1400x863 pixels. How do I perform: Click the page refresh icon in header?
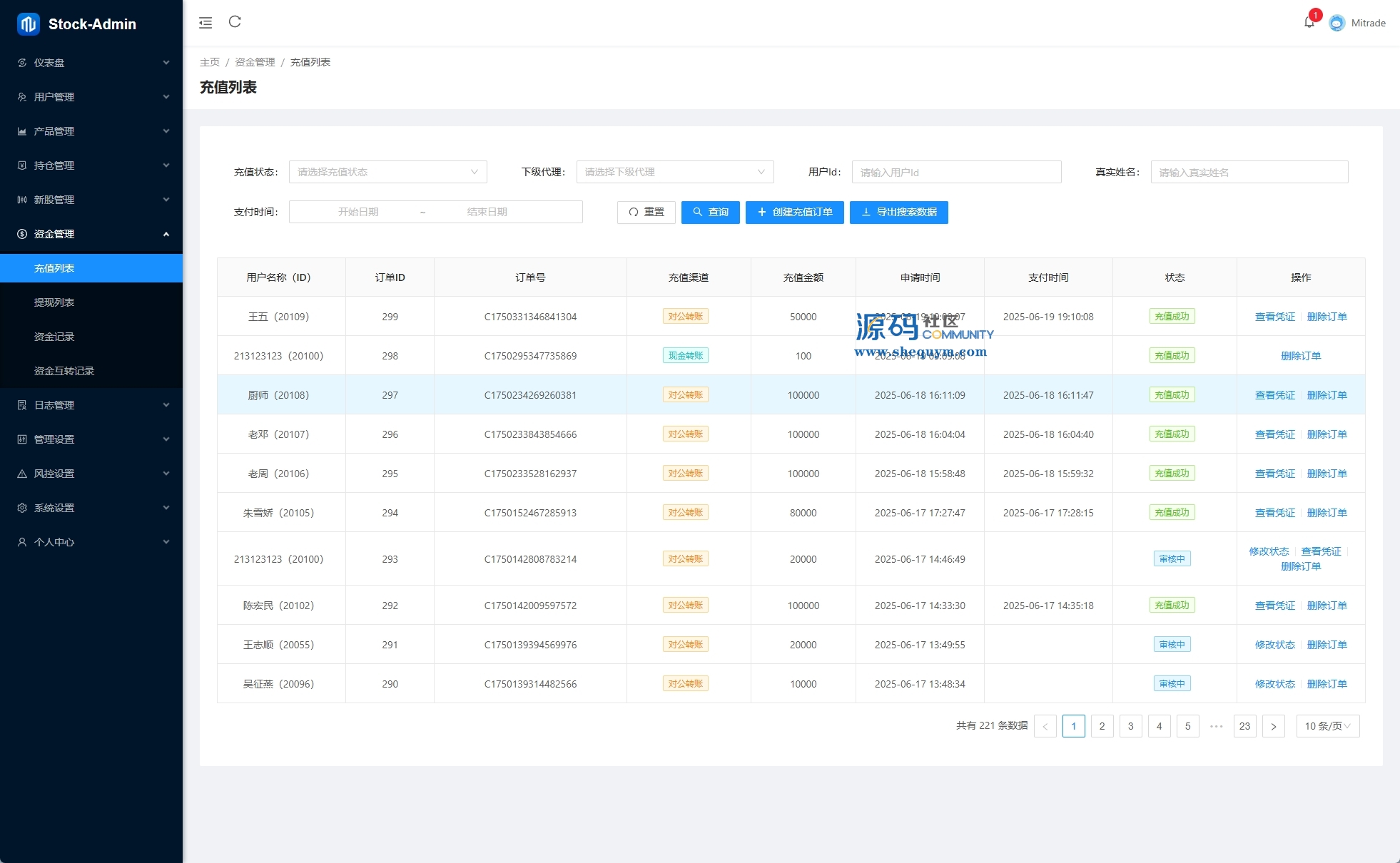tap(235, 22)
